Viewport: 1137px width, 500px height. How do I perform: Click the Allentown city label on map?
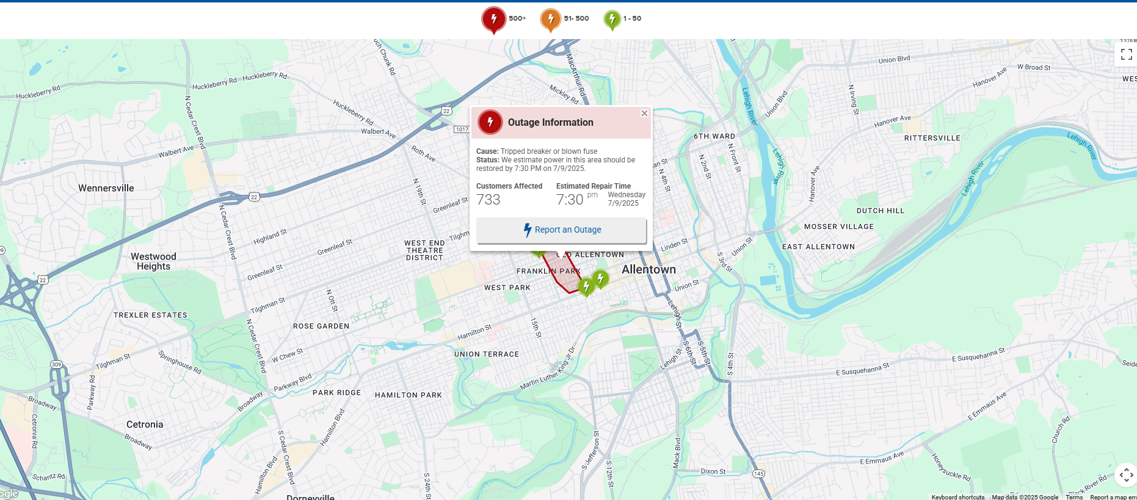[x=648, y=270]
